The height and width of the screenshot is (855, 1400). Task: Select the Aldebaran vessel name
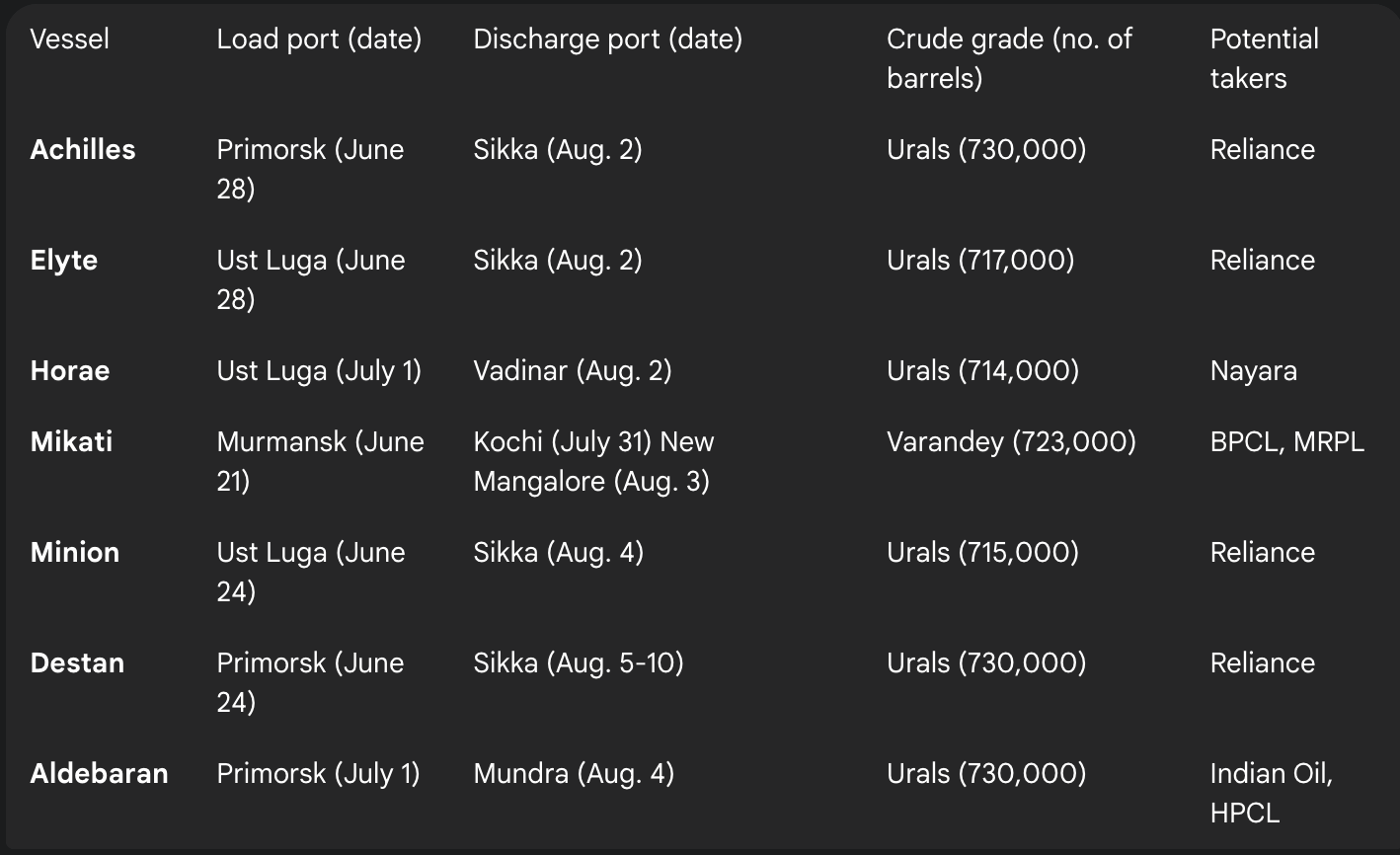point(100,774)
